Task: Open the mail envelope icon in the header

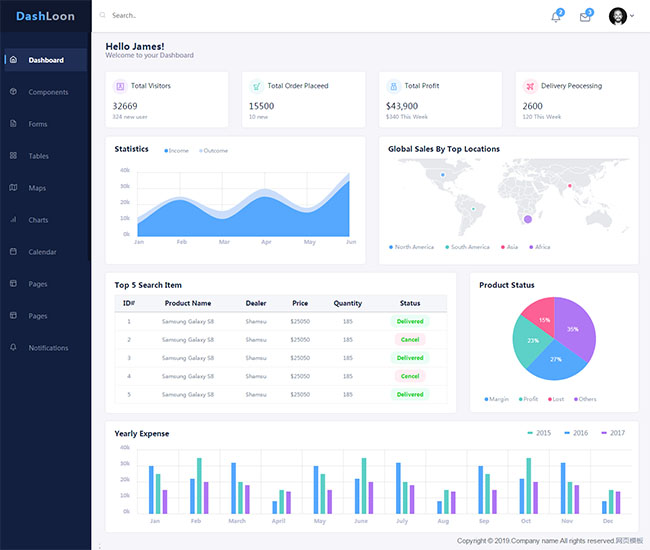Action: click(x=585, y=17)
